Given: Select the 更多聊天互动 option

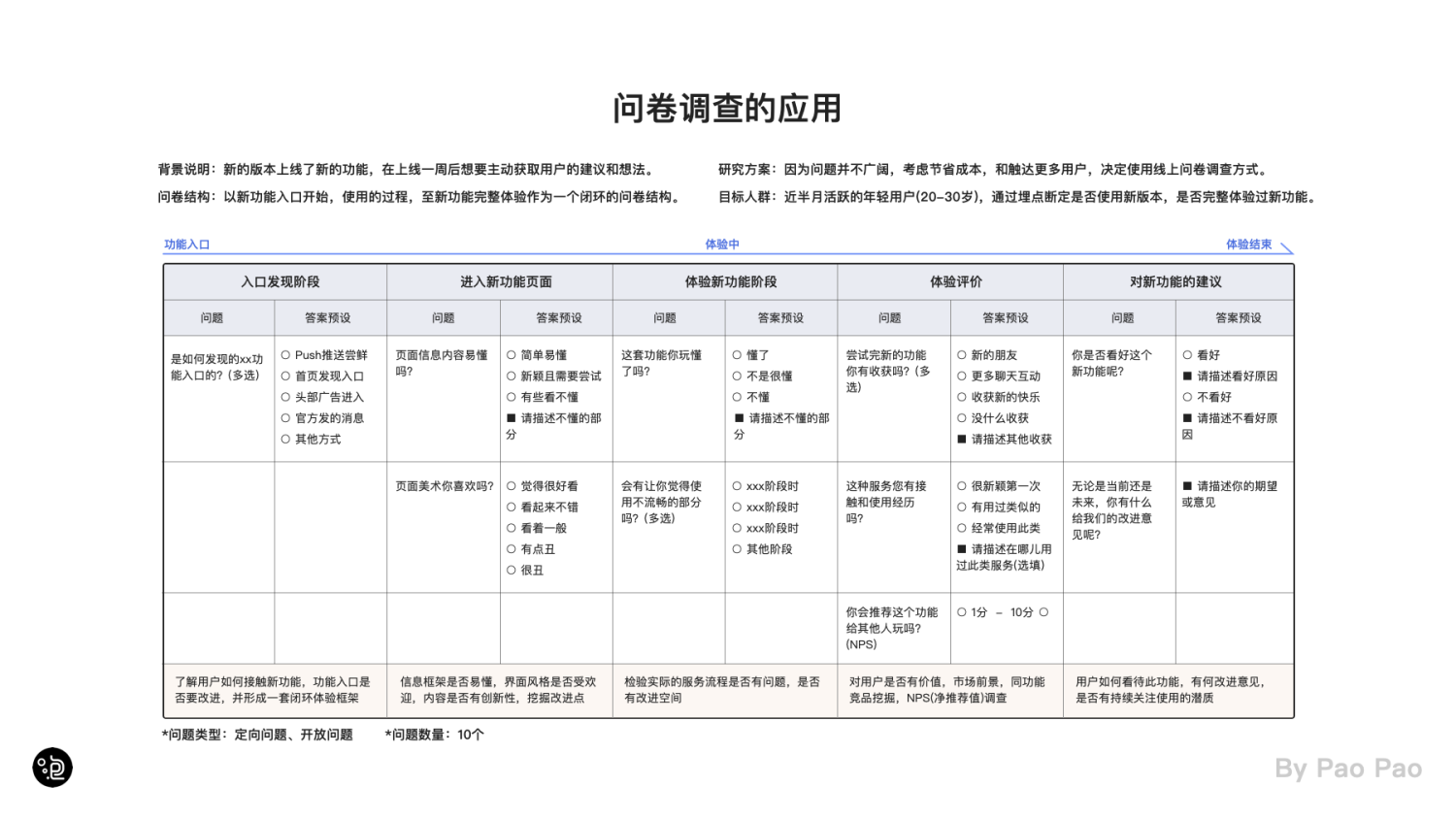Looking at the screenshot, I should 962,377.
